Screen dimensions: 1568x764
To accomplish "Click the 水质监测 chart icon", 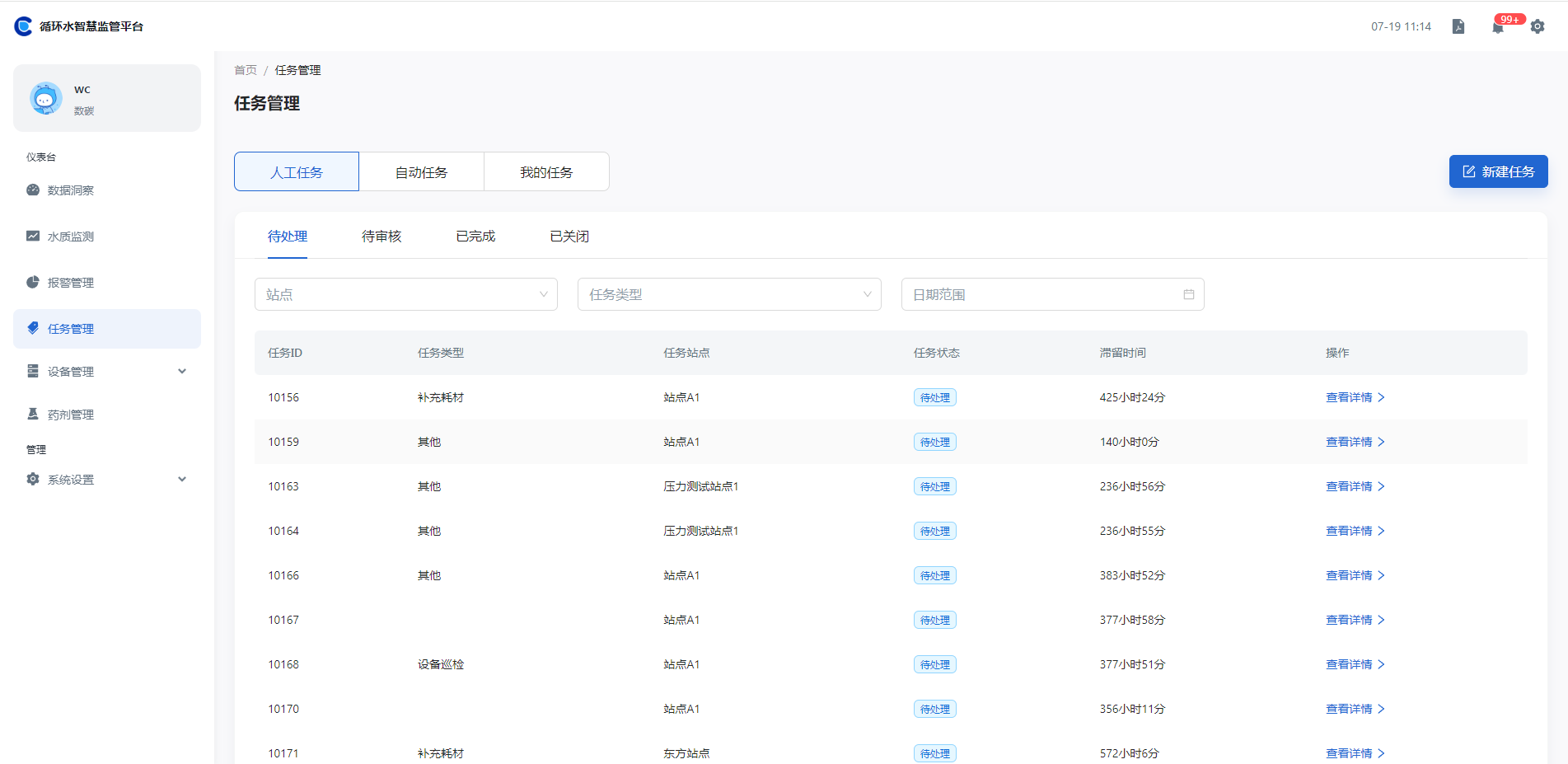I will pyautogui.click(x=33, y=236).
